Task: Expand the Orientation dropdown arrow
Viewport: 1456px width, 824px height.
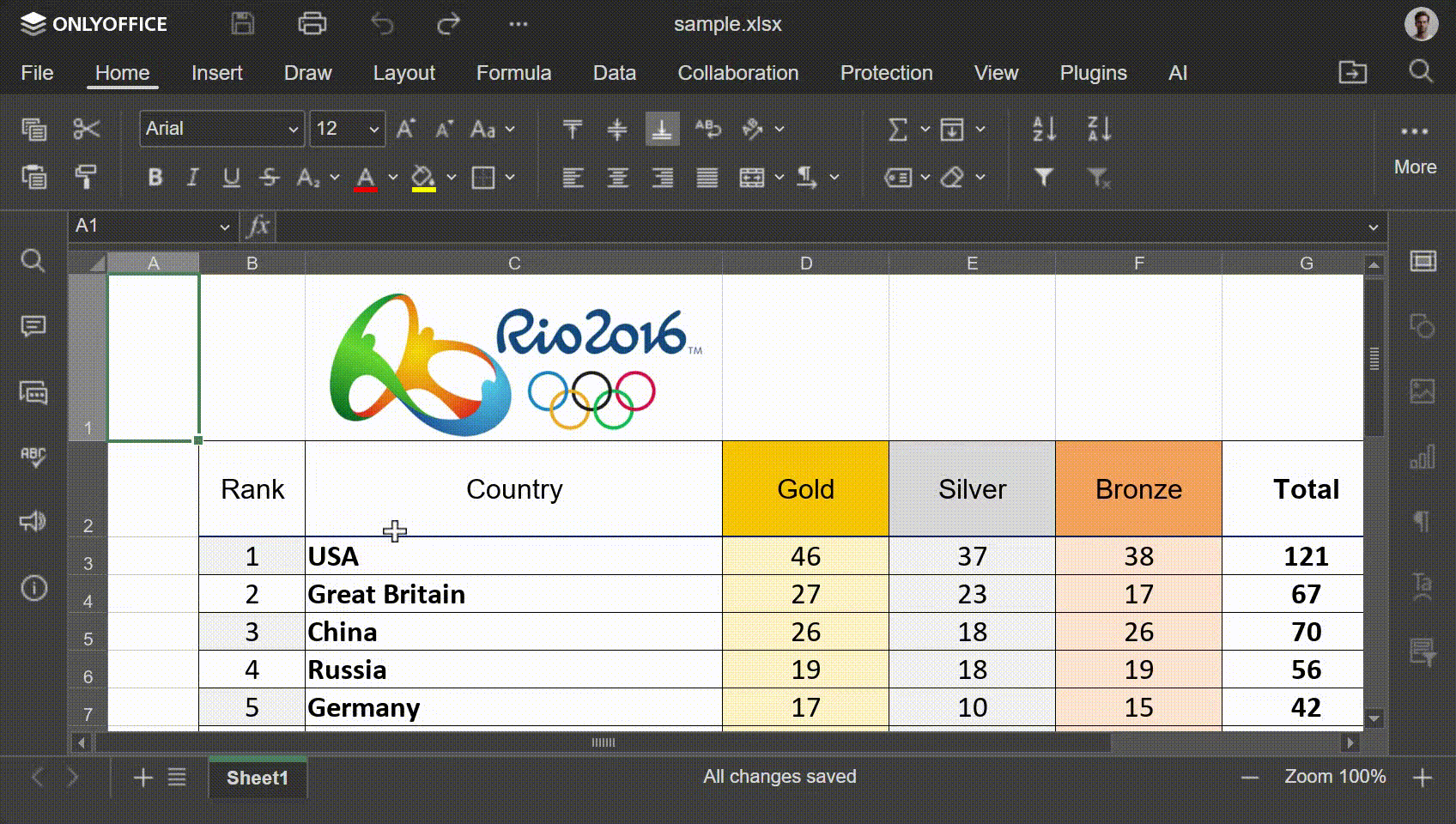Action: (x=780, y=130)
